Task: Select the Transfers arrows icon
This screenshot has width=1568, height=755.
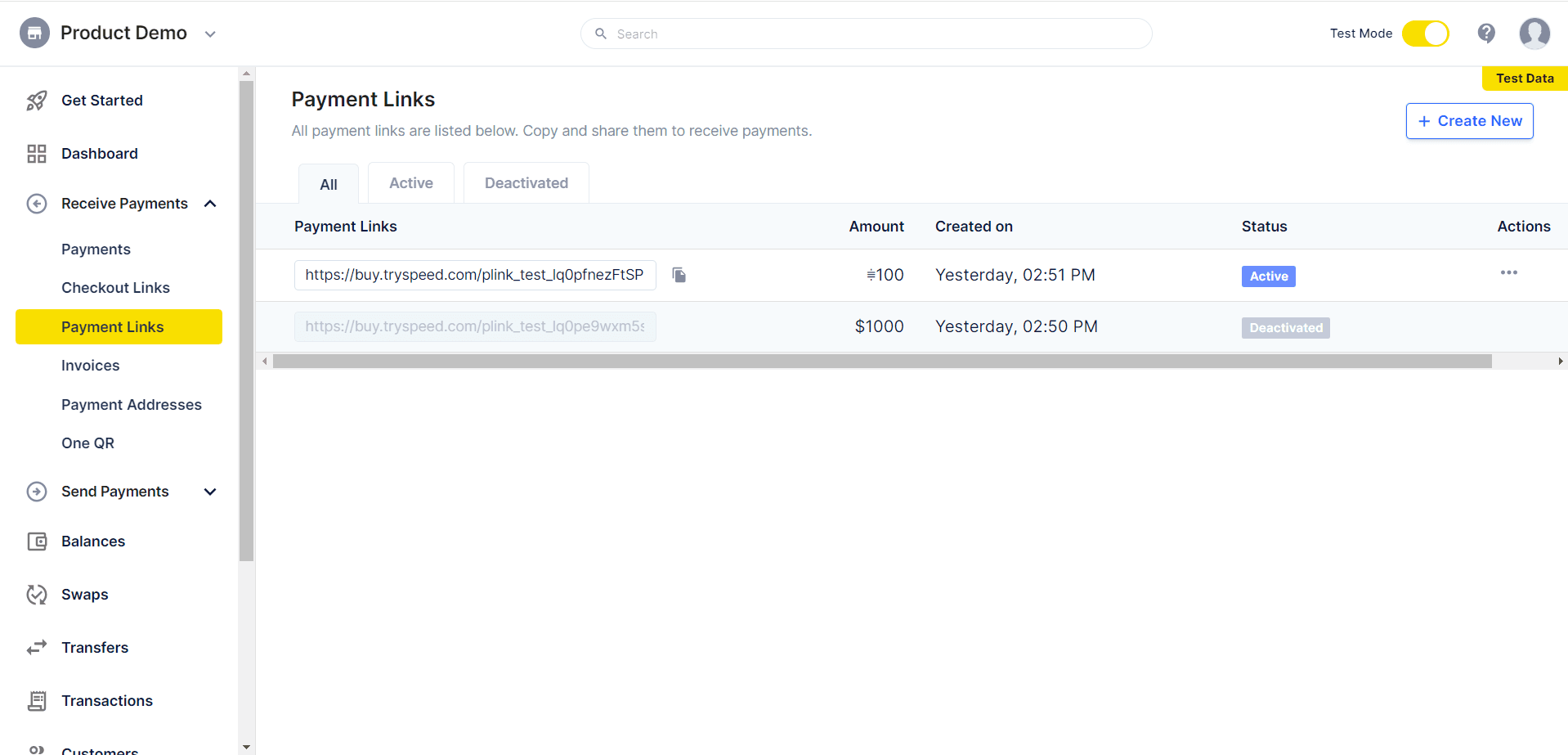Action: click(x=37, y=647)
